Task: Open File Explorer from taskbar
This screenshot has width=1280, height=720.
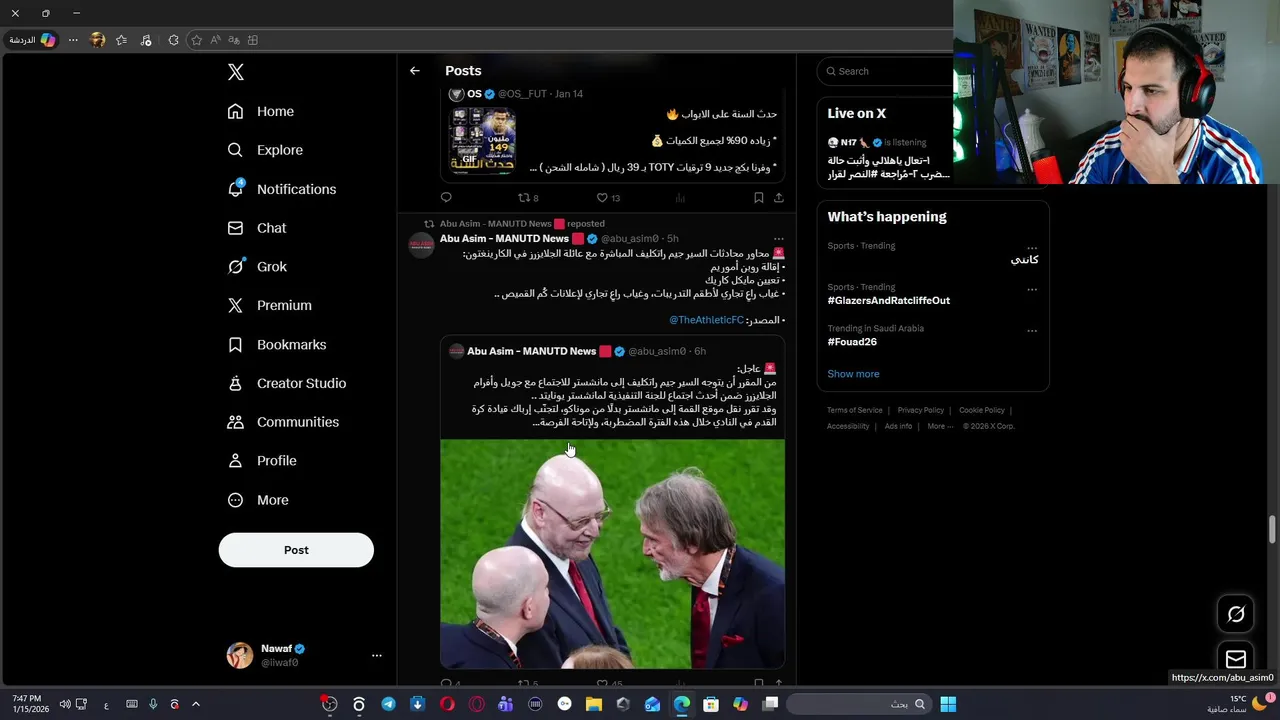Action: tap(594, 704)
